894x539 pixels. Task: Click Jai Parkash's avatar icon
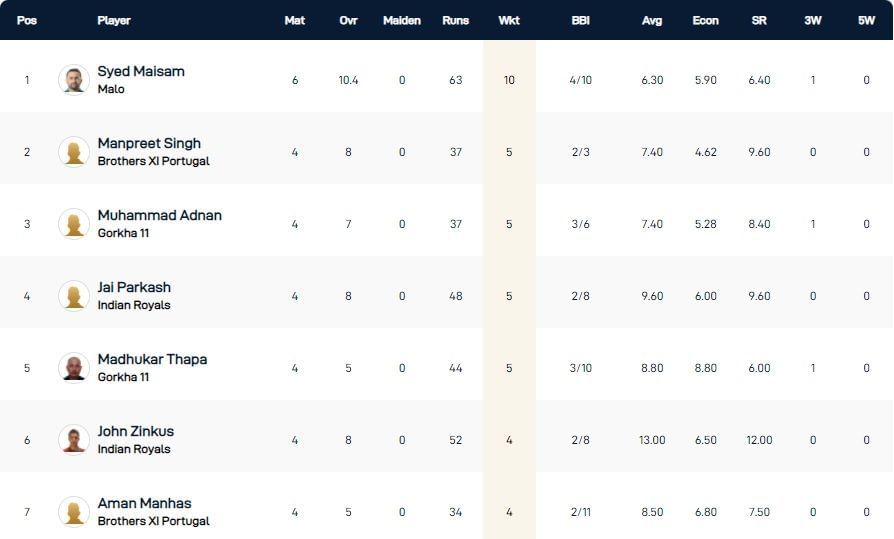74,296
